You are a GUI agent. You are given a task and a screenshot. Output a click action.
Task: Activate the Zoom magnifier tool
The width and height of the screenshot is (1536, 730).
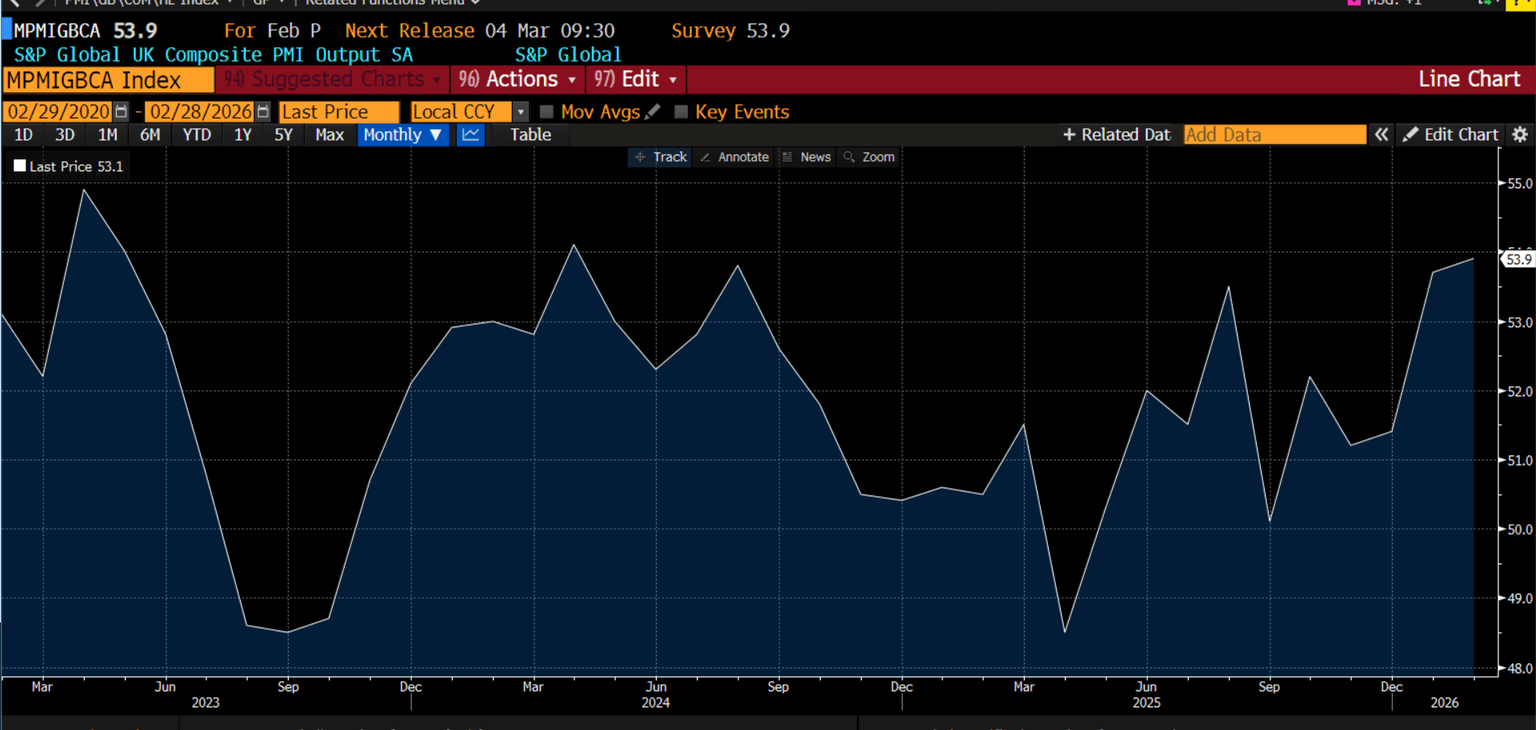pos(869,157)
